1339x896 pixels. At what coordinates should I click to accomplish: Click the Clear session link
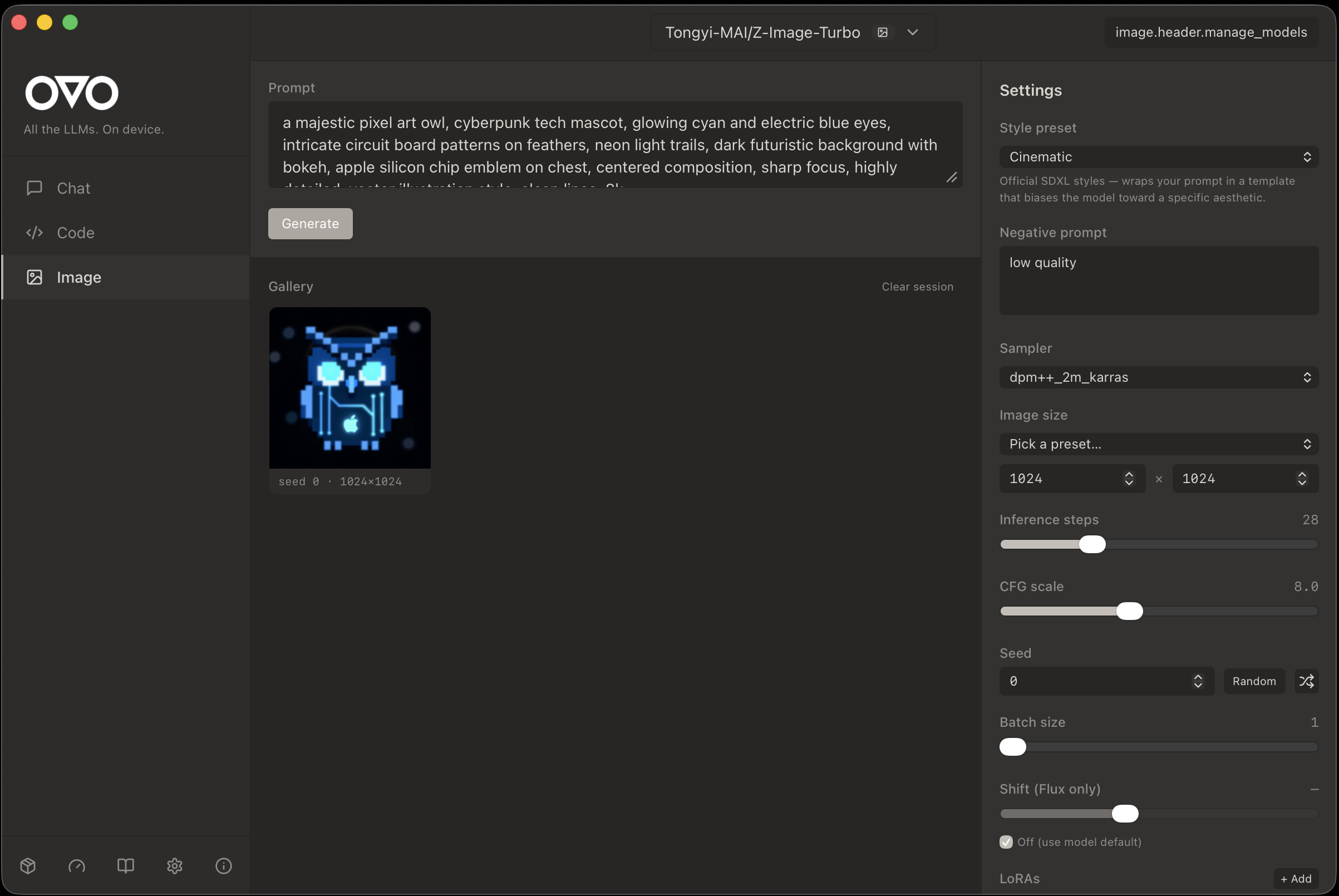[x=917, y=286]
